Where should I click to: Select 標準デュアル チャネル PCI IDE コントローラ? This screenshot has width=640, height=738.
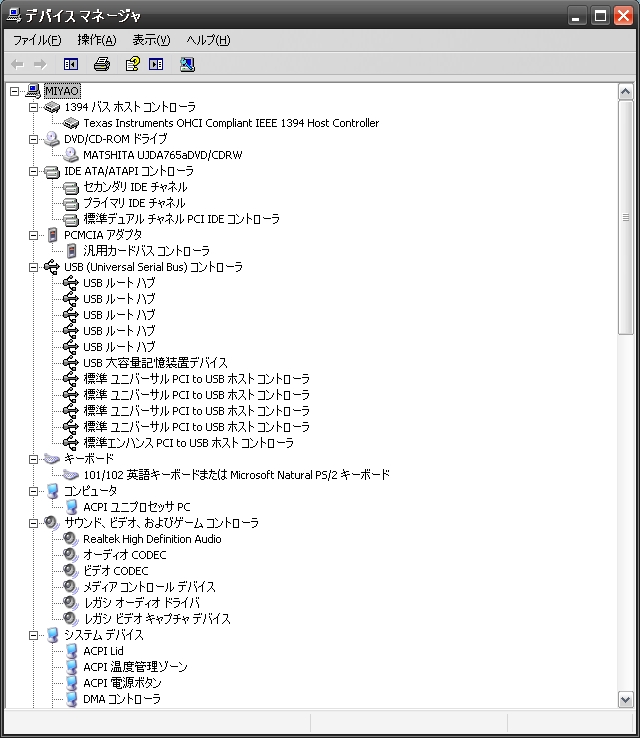(x=181, y=219)
